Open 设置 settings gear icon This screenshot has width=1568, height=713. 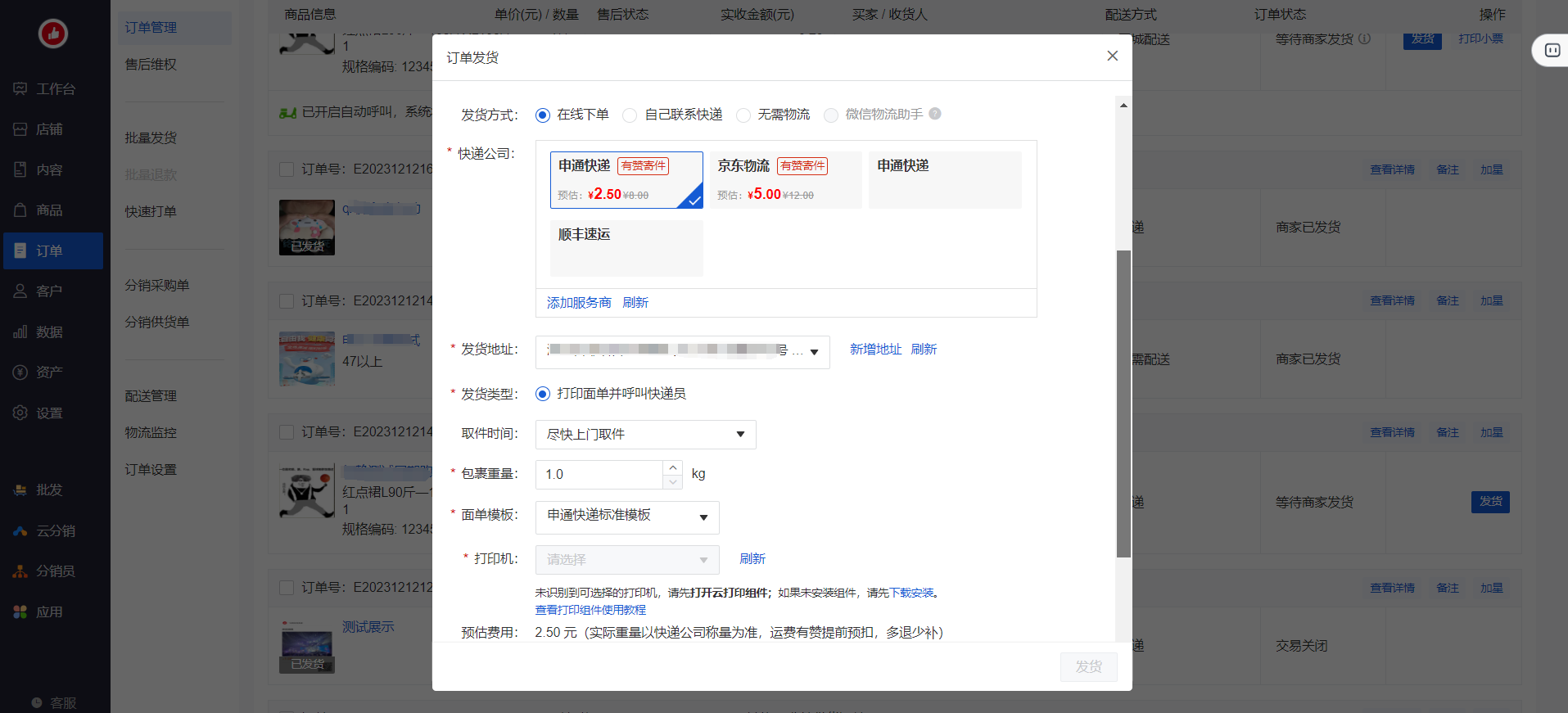click(20, 413)
